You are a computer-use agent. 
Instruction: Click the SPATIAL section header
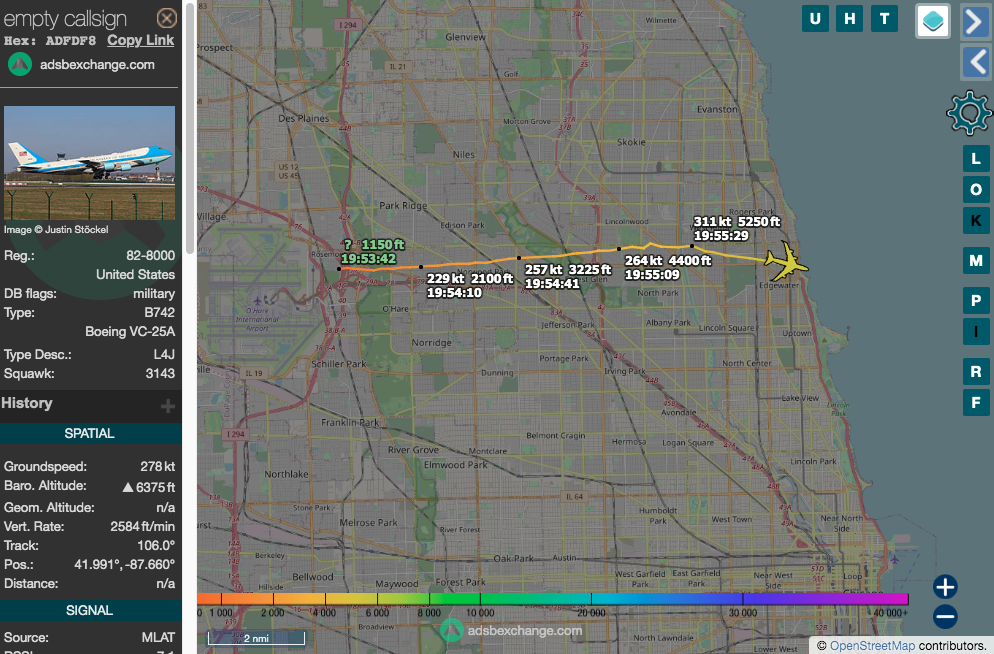point(89,433)
